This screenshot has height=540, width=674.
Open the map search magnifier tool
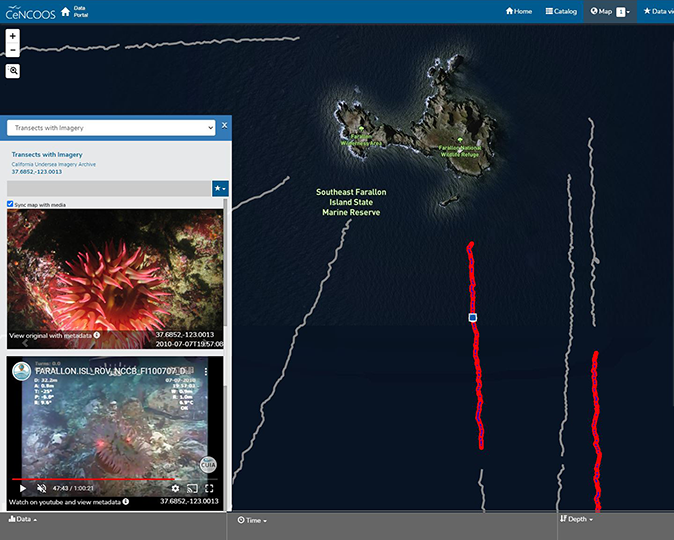13,71
